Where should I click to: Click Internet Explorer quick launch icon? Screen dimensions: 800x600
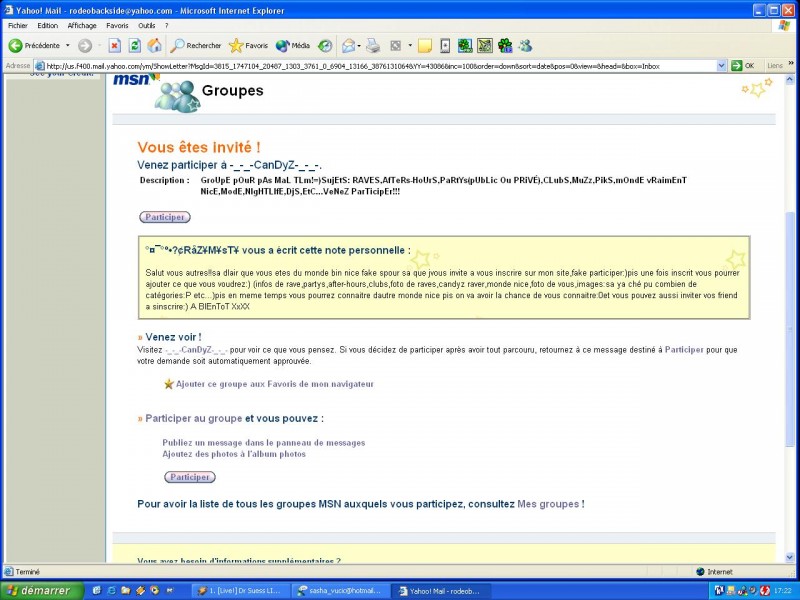[x=111, y=591]
